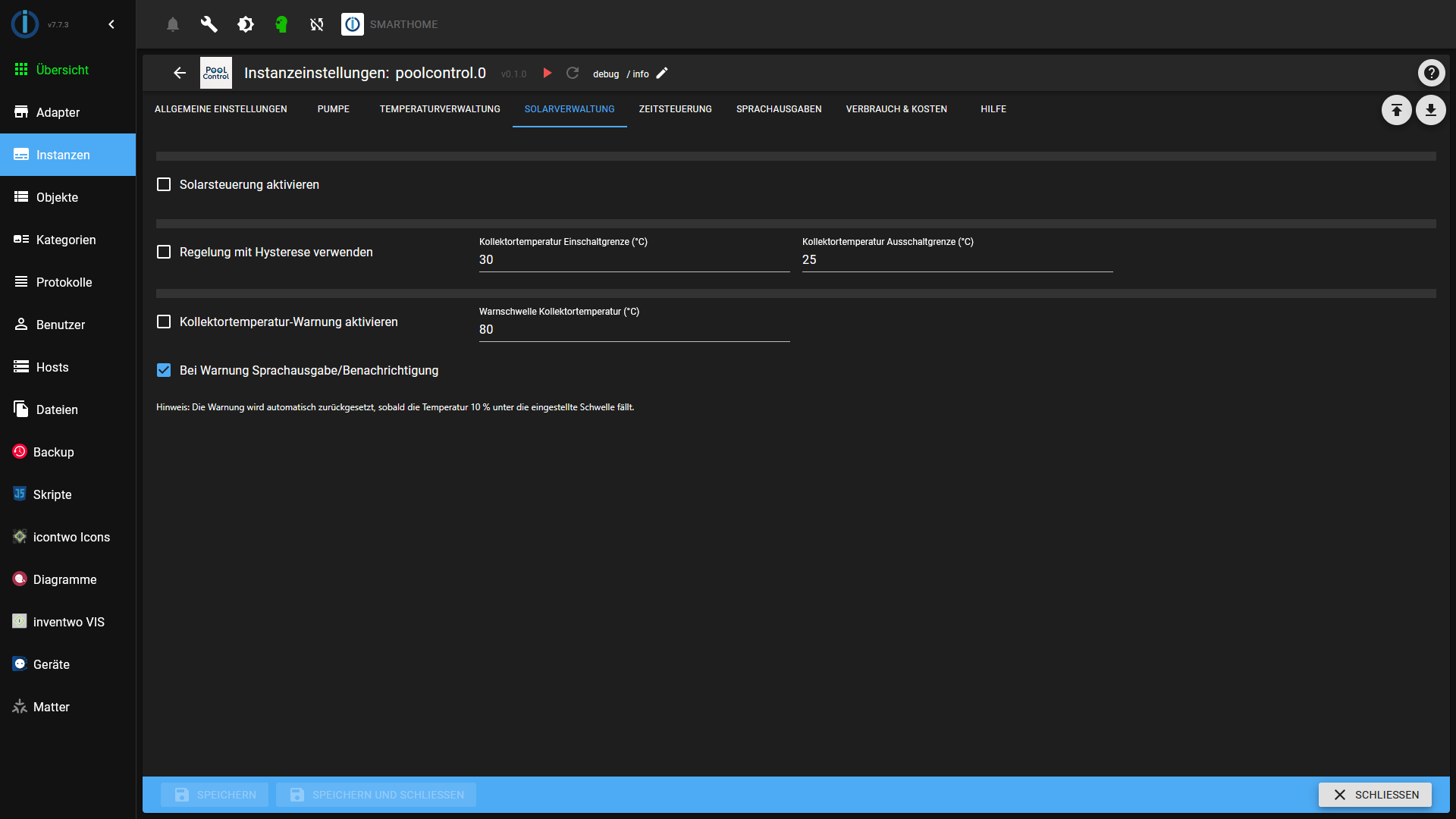Open system settings wrench icon
This screenshot has height=819, width=1456.
point(209,24)
